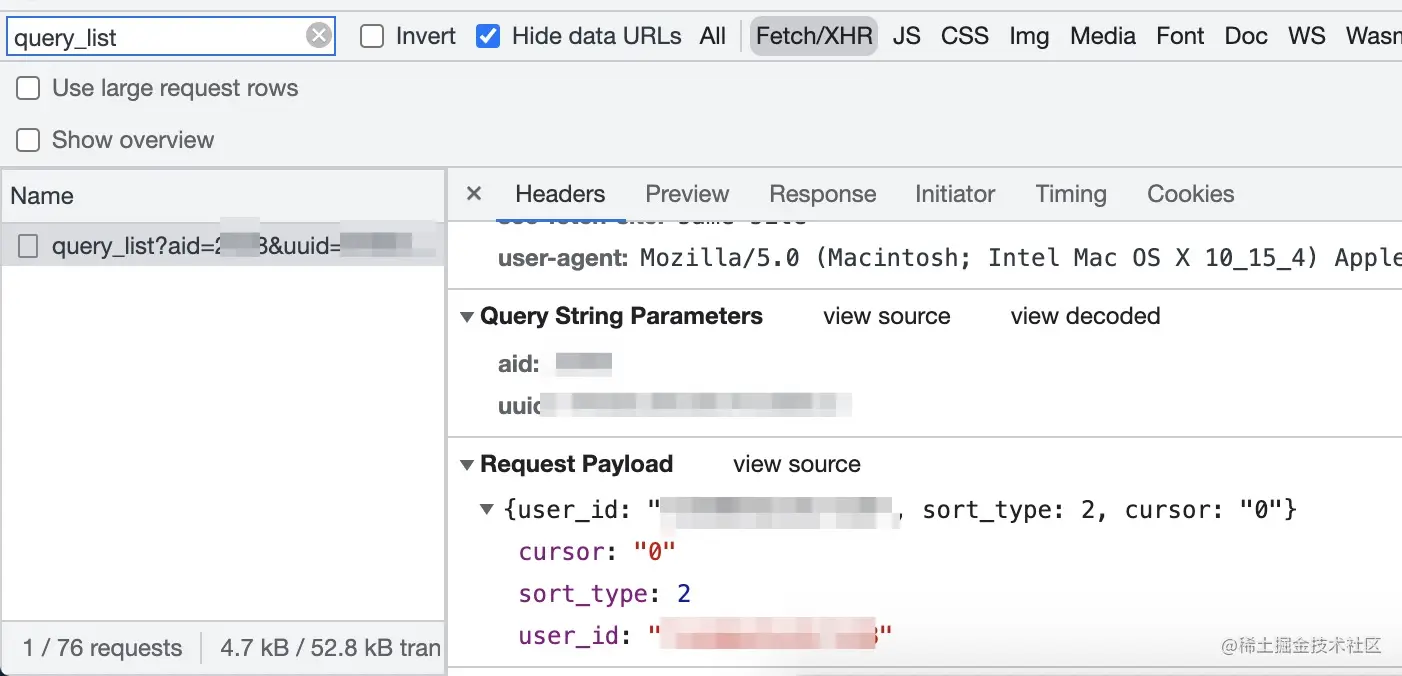Filter requests by WS
The width and height of the screenshot is (1402, 676).
(1307, 37)
